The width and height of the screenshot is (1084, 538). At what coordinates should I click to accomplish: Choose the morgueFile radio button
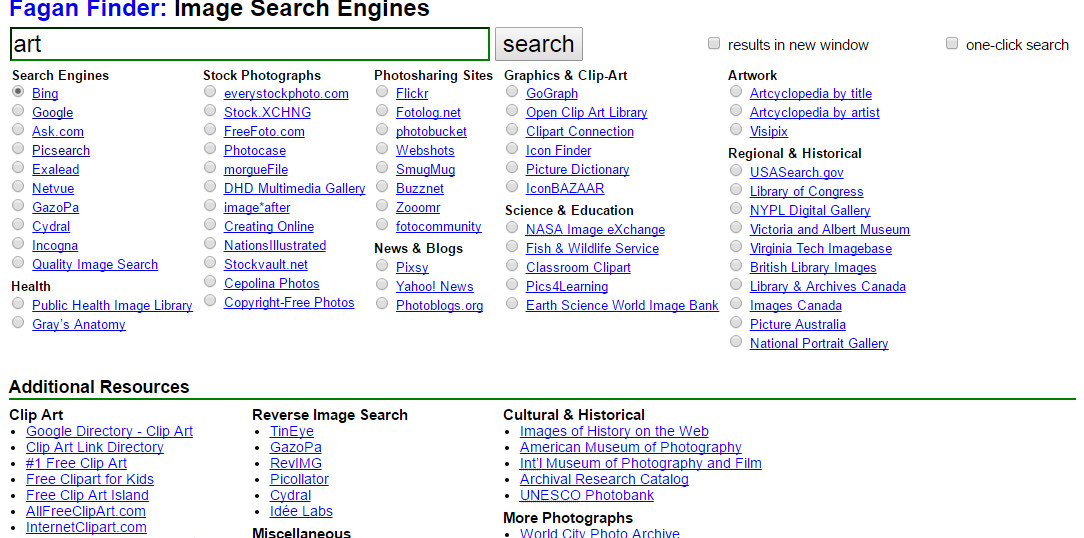(x=210, y=167)
